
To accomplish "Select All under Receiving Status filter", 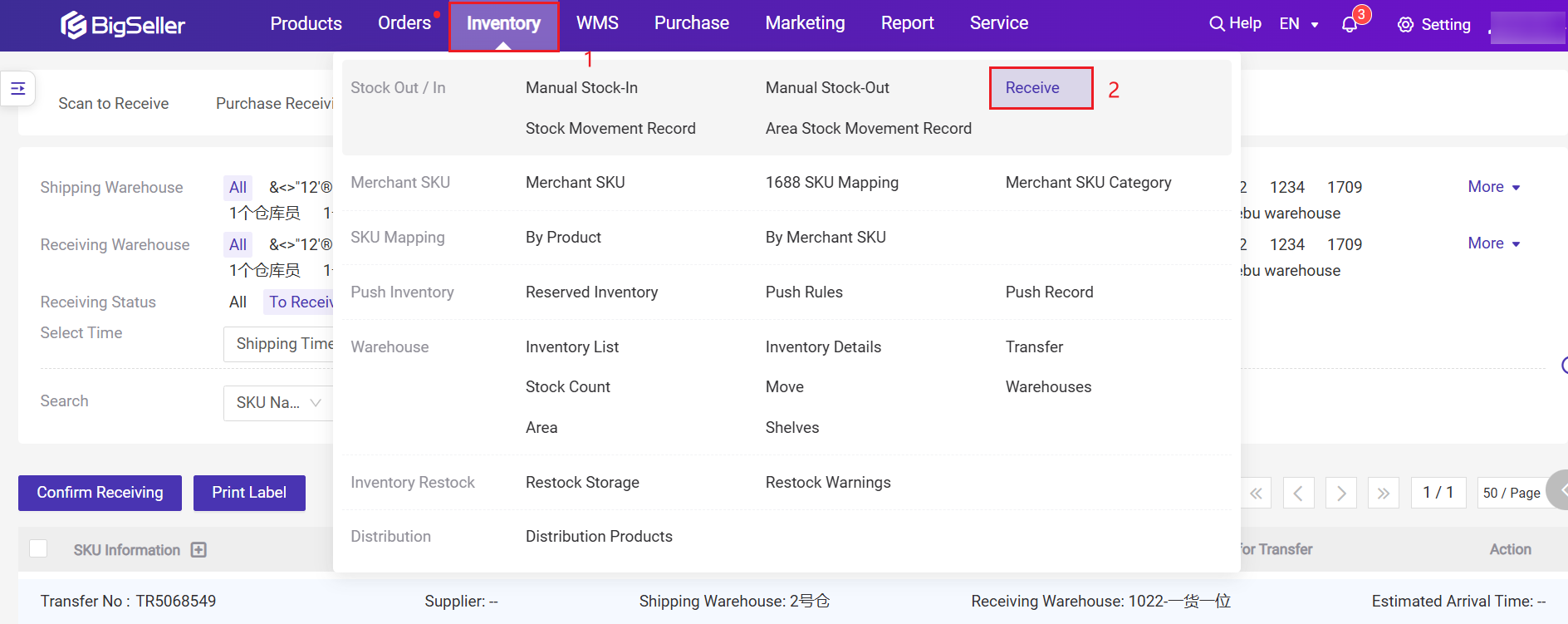I will tap(238, 302).
